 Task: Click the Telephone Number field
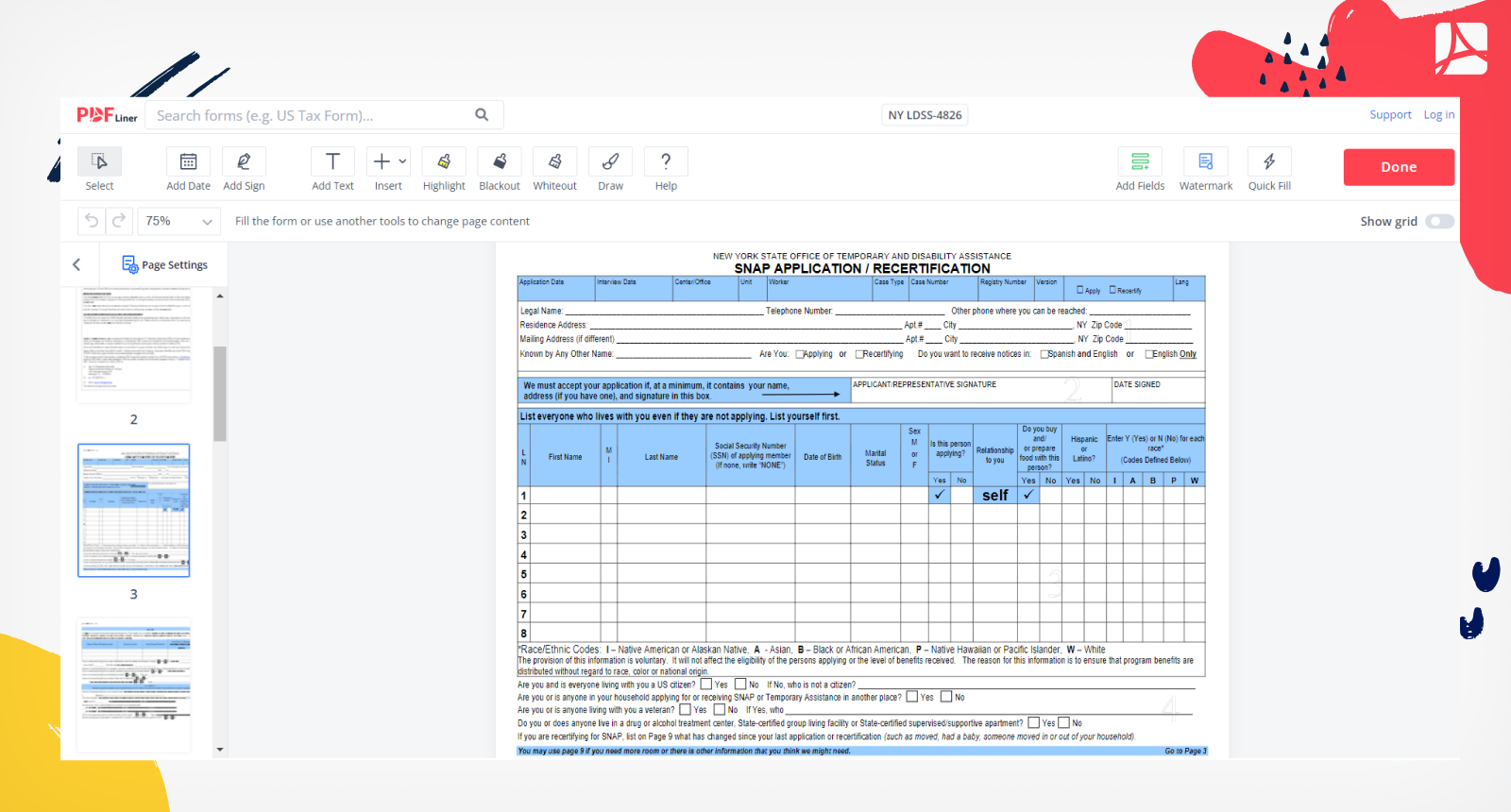(890, 310)
